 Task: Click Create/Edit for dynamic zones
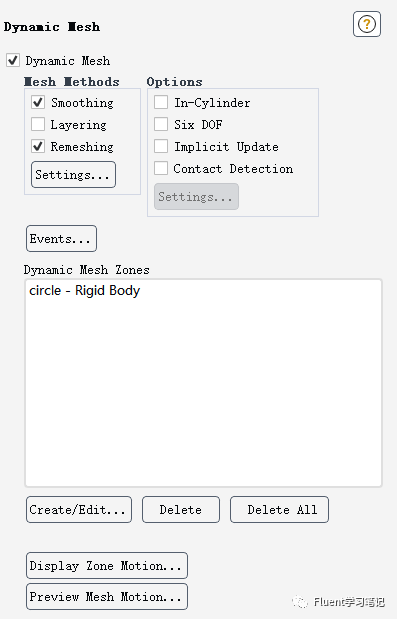79,510
